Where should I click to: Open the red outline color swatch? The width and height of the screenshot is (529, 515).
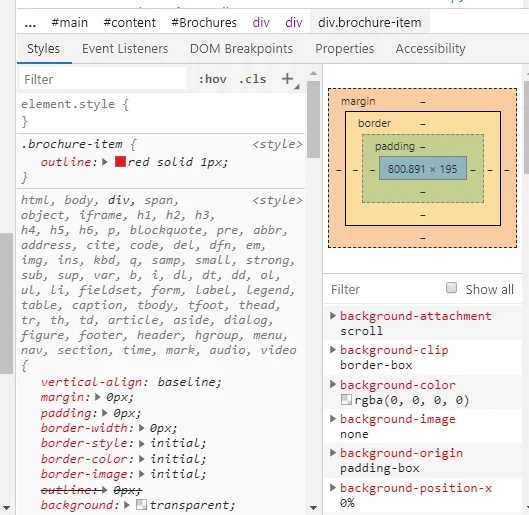(120, 162)
